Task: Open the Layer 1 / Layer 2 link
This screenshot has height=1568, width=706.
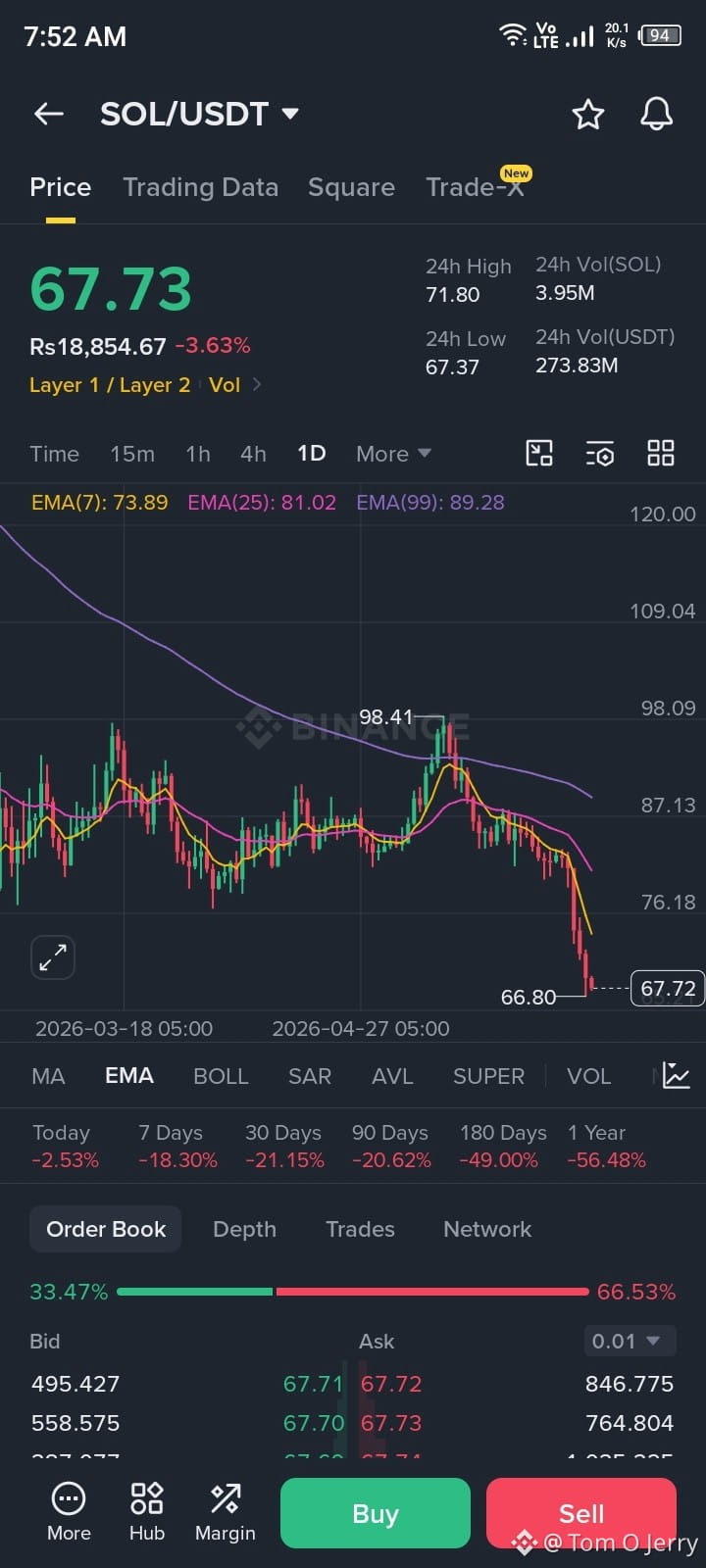Action: click(x=110, y=384)
